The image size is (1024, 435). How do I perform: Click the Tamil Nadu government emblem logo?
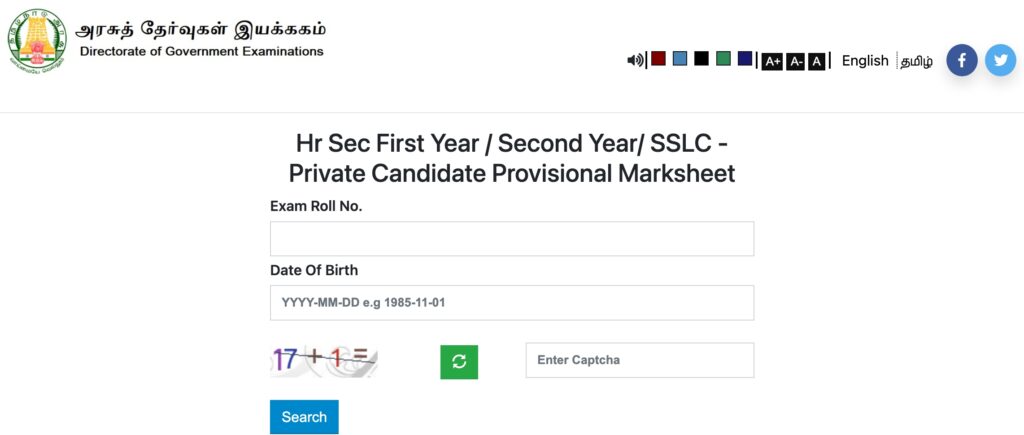pos(37,40)
